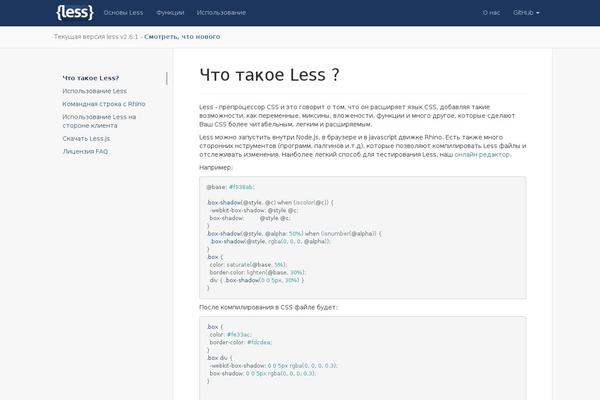Open the Использование navigation item

[x=221, y=13]
